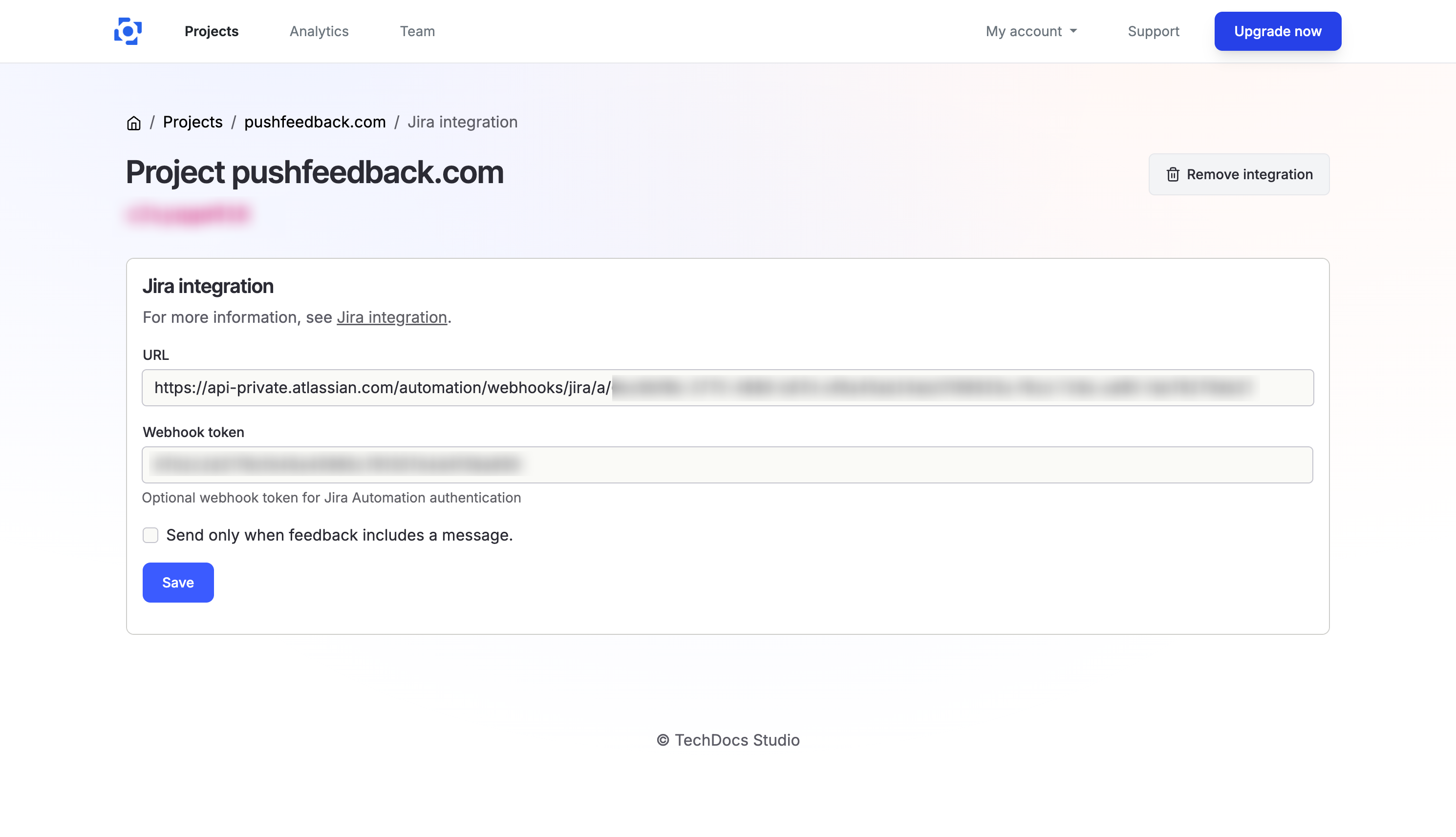Focus the Webhook token input field
Screen dimensions: 1456x837
[727, 464]
